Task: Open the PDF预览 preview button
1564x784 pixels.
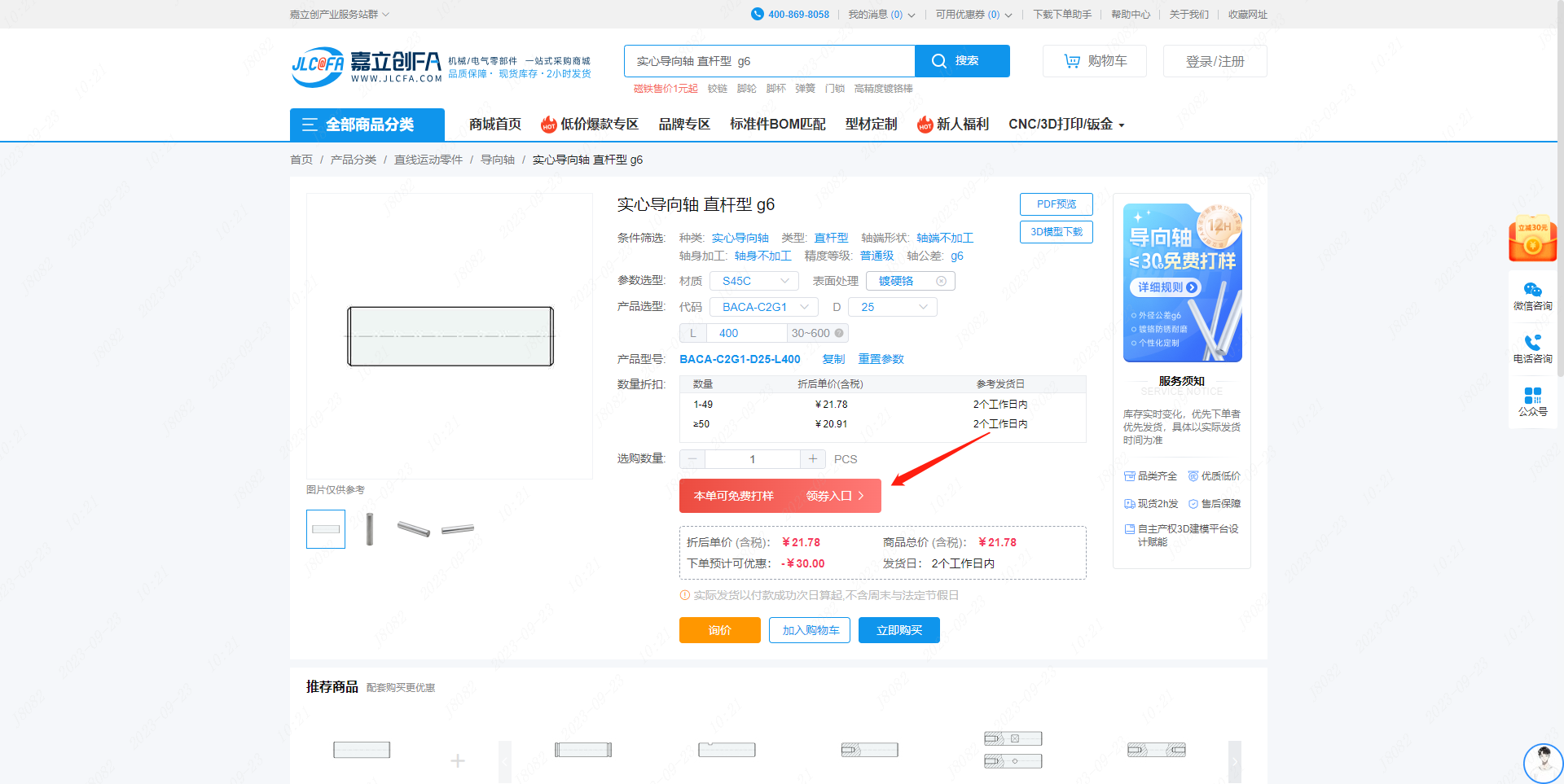Action: [x=1056, y=204]
